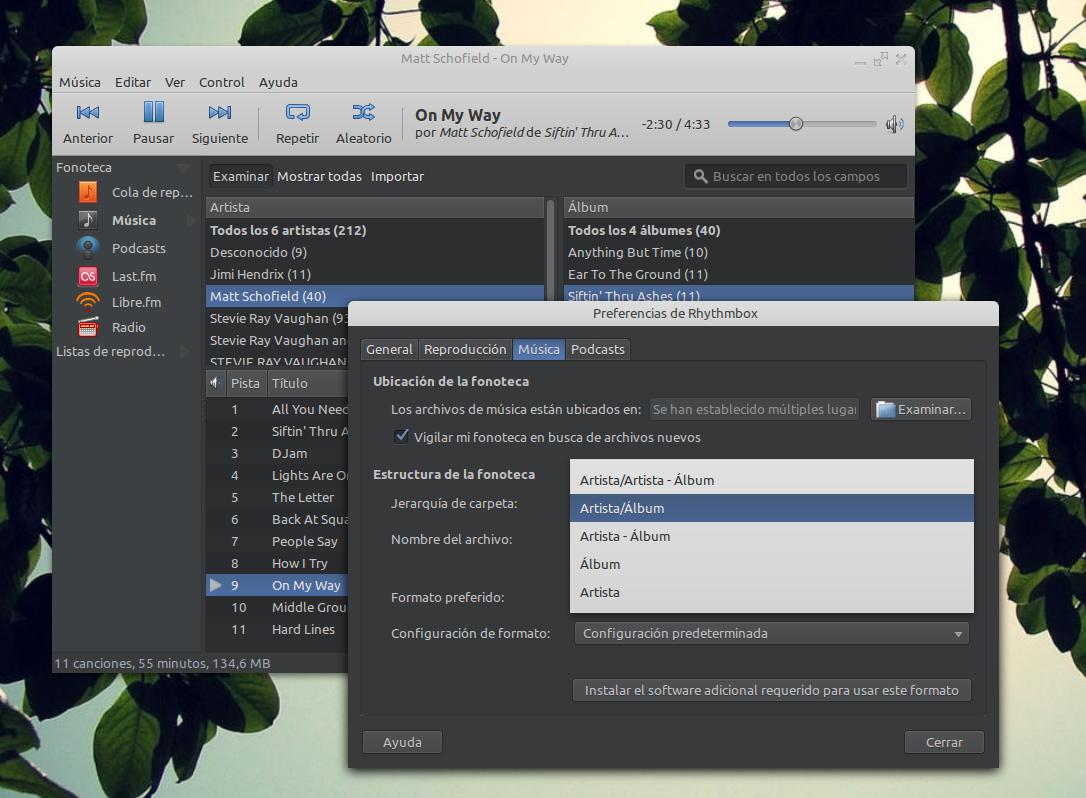Click the speaker playing-status column header

(x=215, y=383)
